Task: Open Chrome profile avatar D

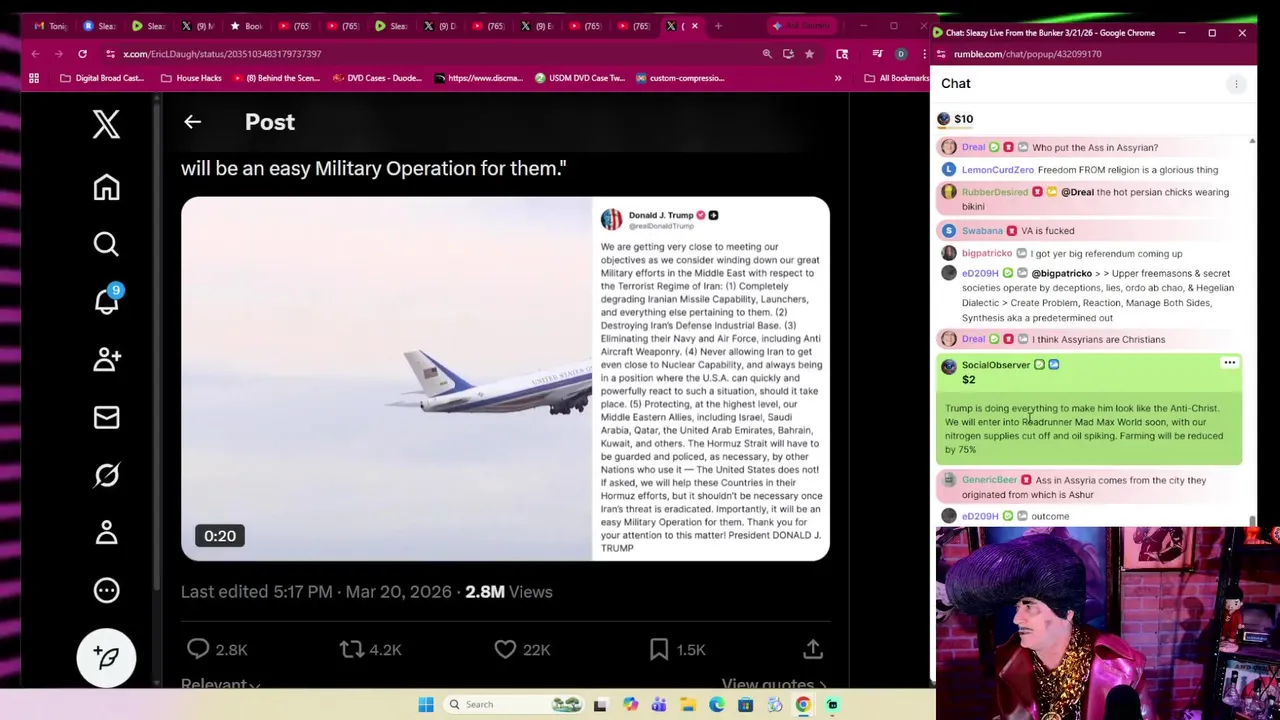Action: [x=901, y=54]
